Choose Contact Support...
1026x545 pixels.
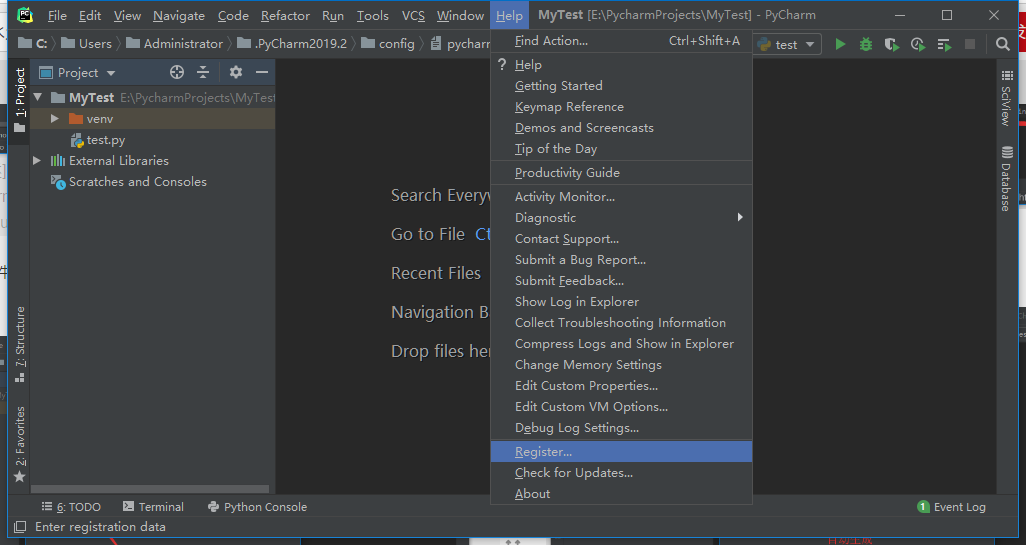coord(621,238)
